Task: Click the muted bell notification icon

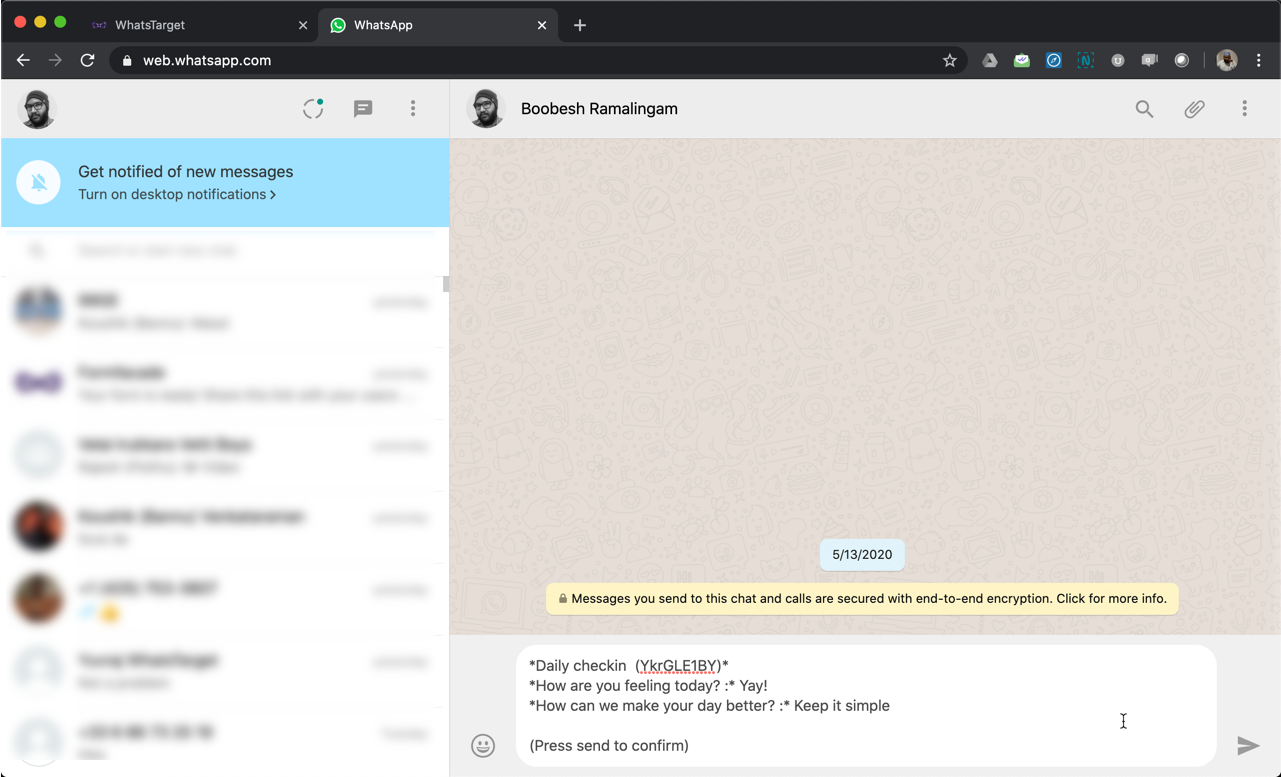Action: (39, 183)
